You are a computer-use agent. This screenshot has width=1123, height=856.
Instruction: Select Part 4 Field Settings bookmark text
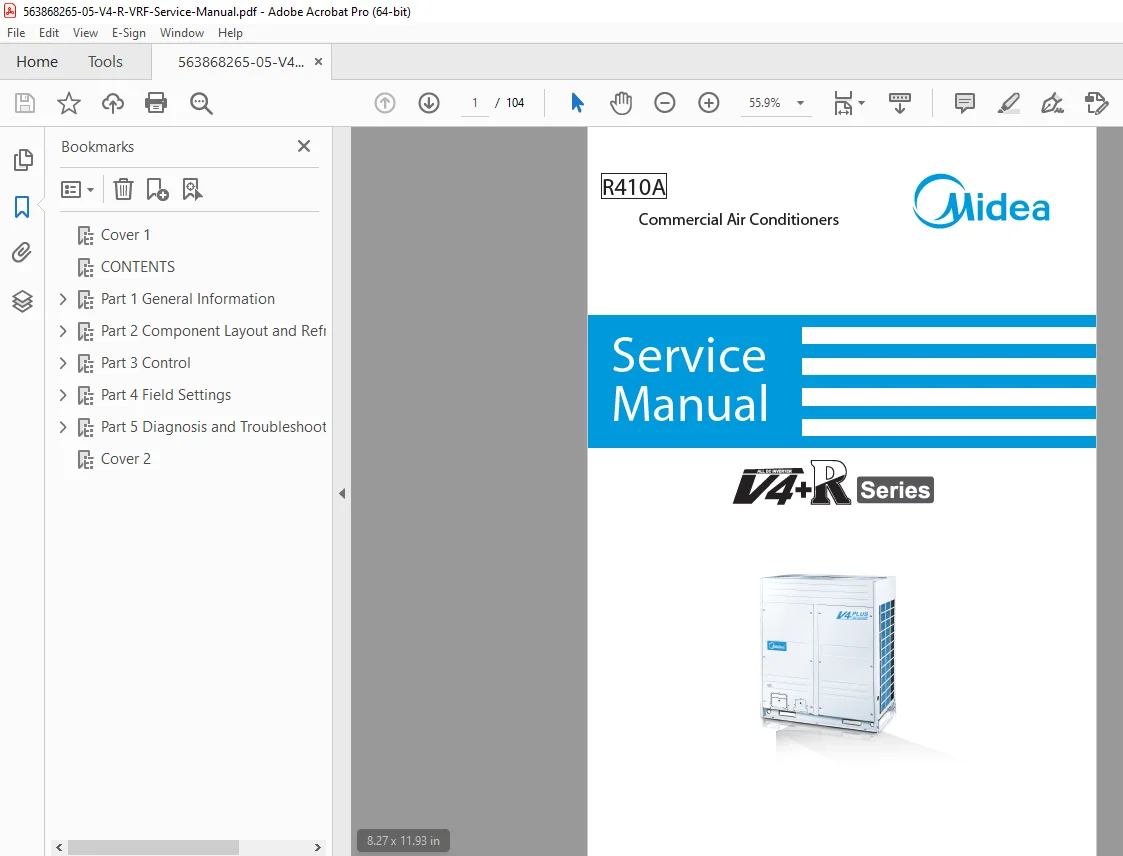tap(165, 395)
